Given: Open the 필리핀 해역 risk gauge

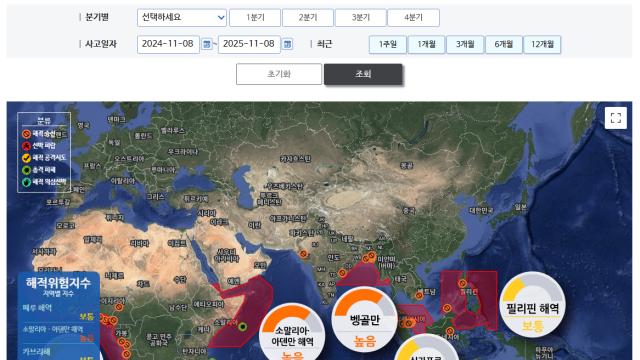Looking at the screenshot, I should coord(532,305).
